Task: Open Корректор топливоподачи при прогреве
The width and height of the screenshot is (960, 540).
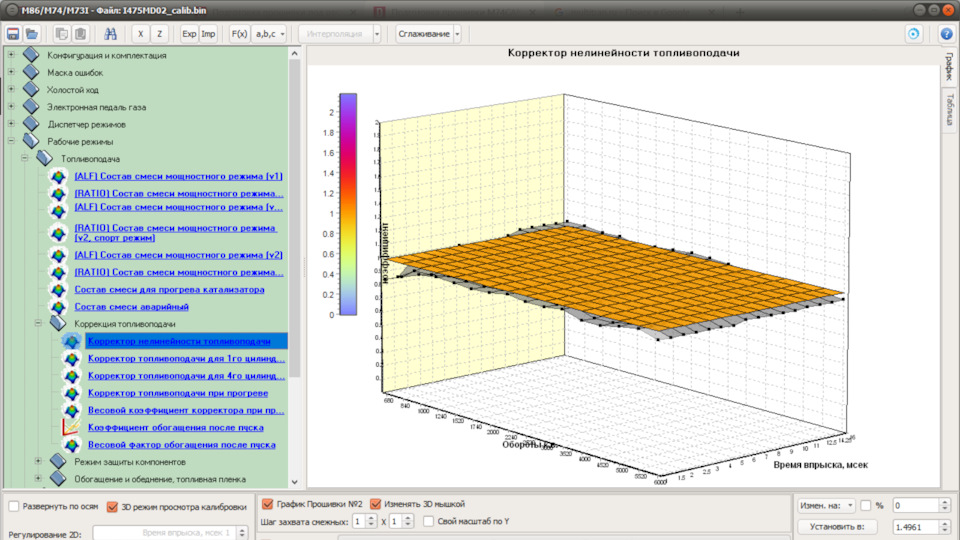Action: [x=178, y=393]
